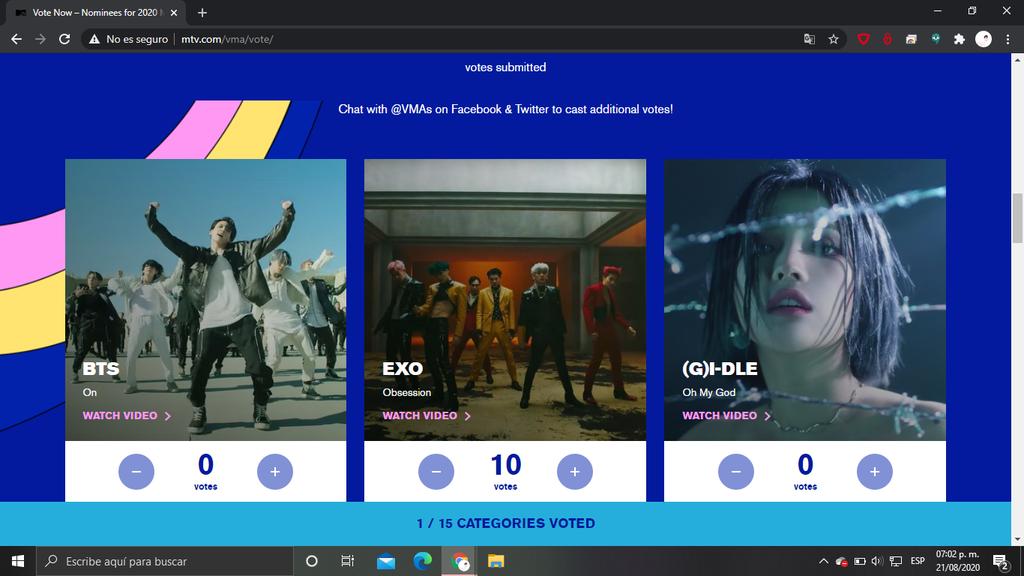Open the Windows notification center
1024x576 pixels.
[1000, 561]
